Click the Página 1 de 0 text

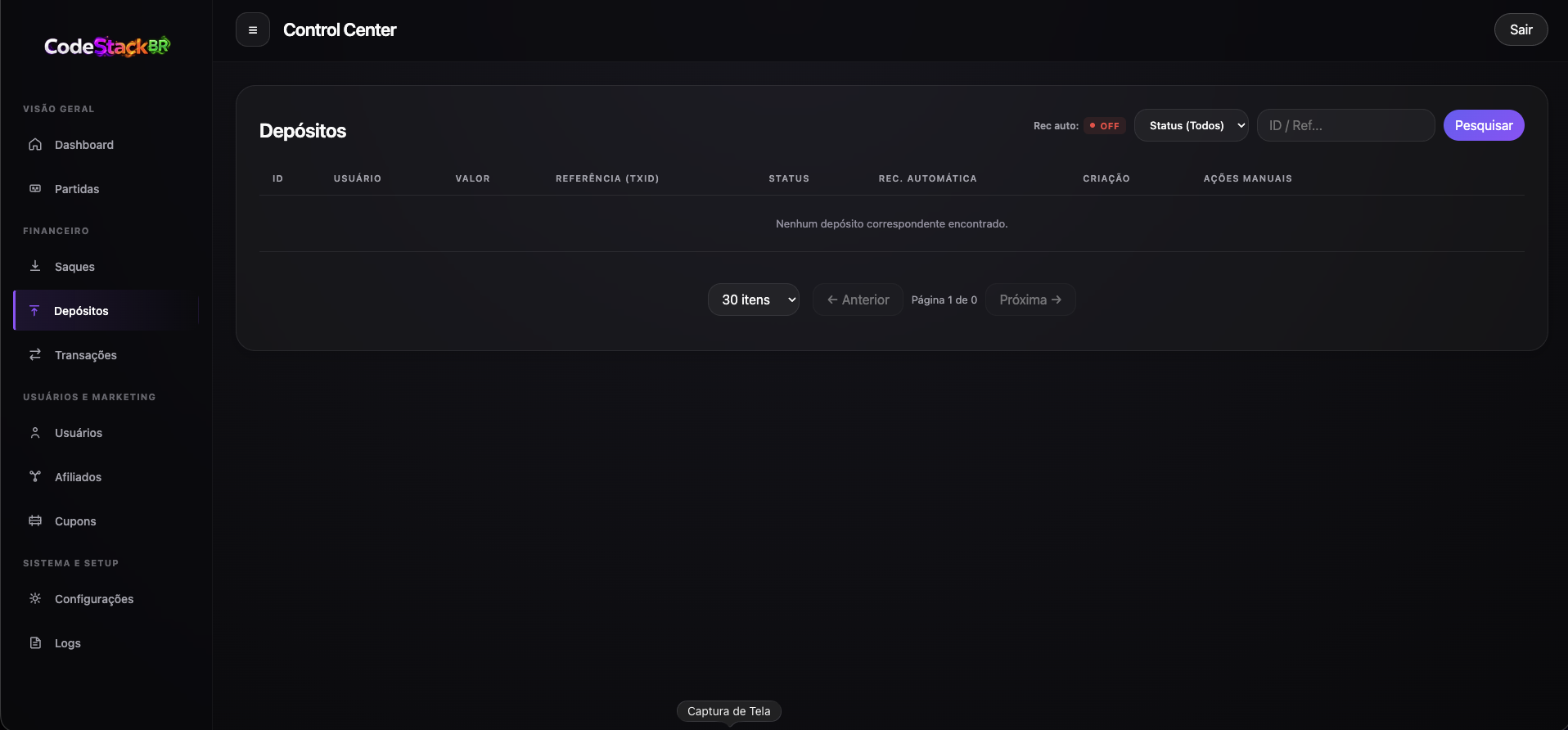point(944,300)
